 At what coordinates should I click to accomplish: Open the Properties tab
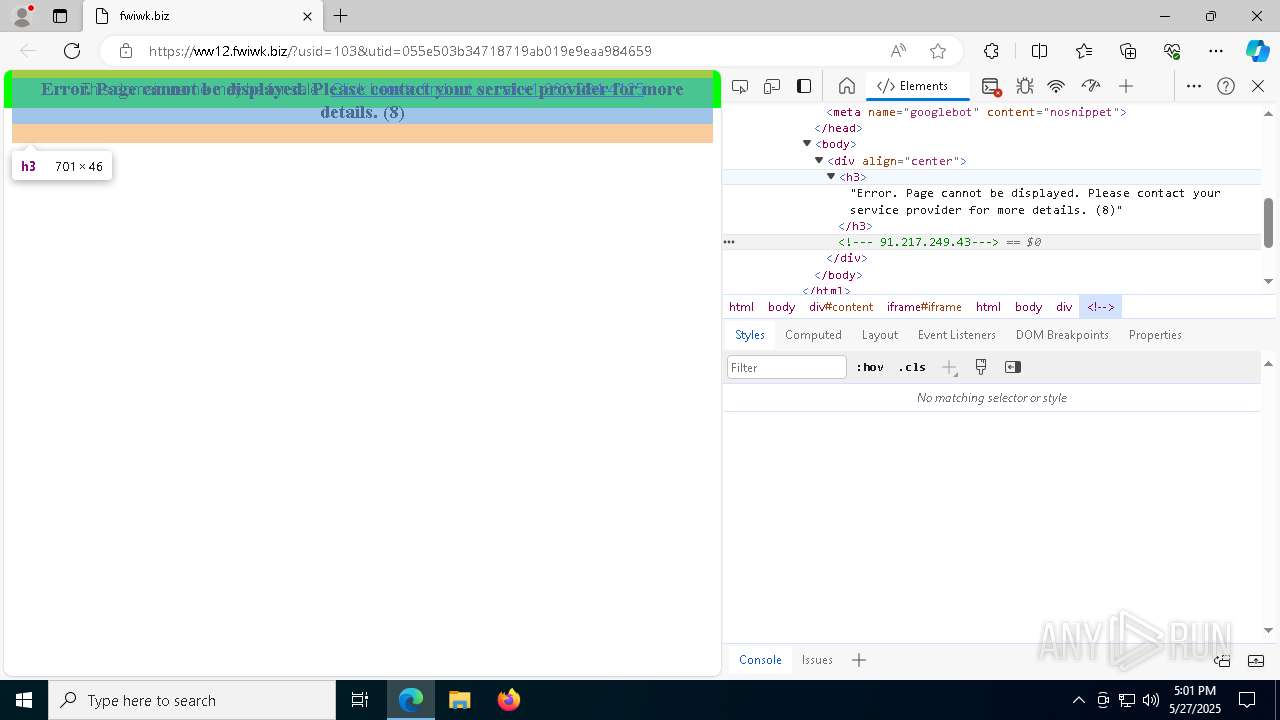pos(1155,335)
